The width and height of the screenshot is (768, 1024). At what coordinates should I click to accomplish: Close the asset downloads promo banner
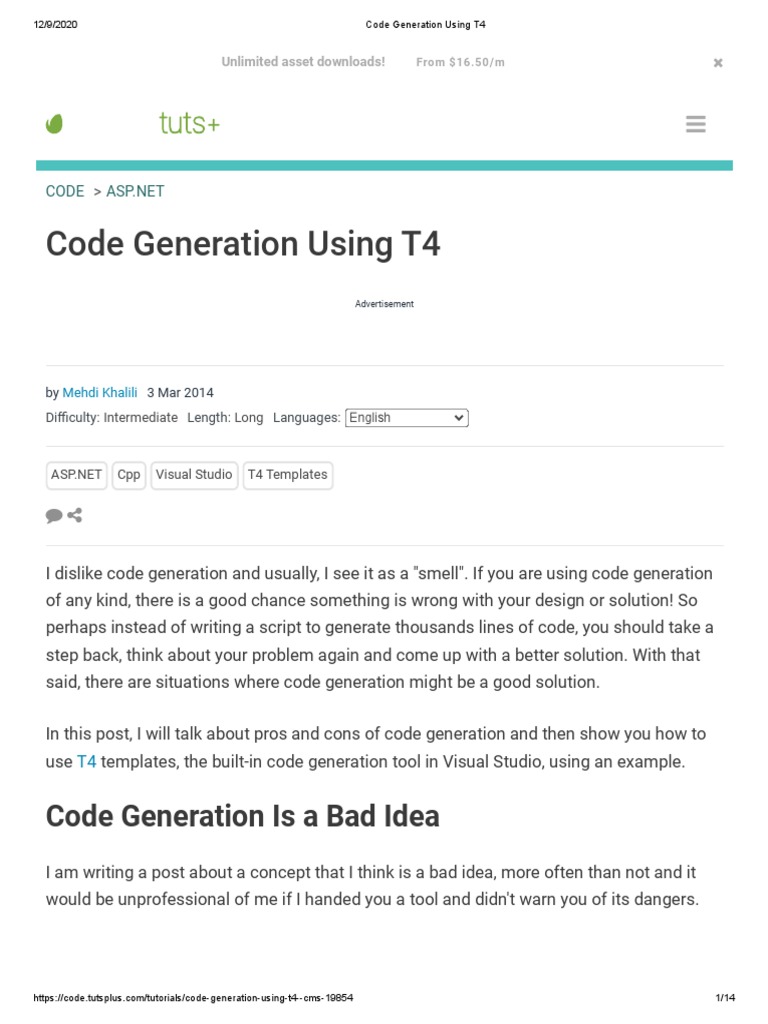tap(717, 63)
